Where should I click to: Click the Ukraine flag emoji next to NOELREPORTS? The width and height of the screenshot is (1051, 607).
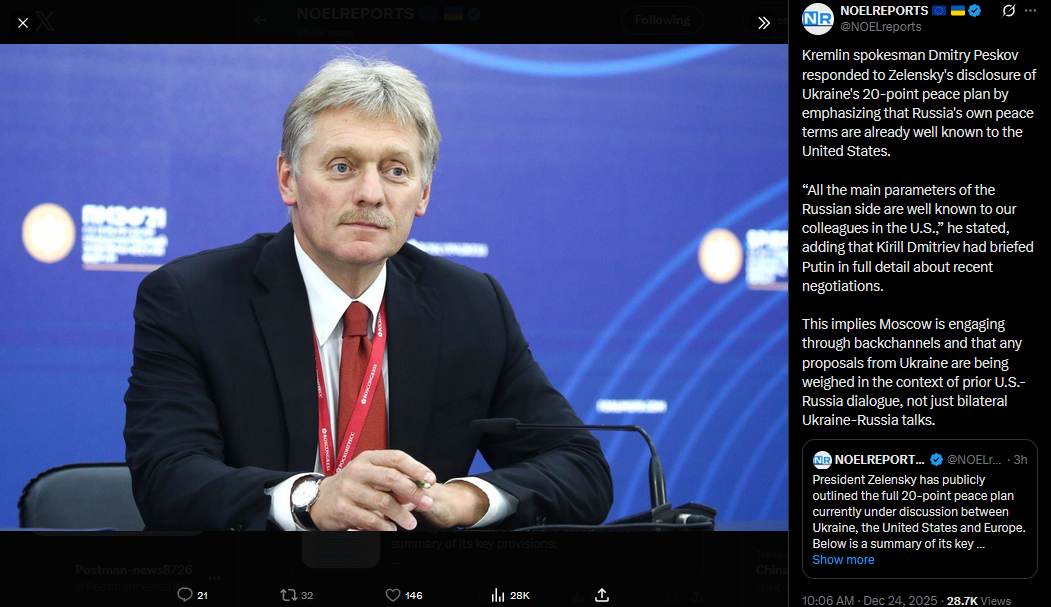pyautogui.click(x=959, y=11)
